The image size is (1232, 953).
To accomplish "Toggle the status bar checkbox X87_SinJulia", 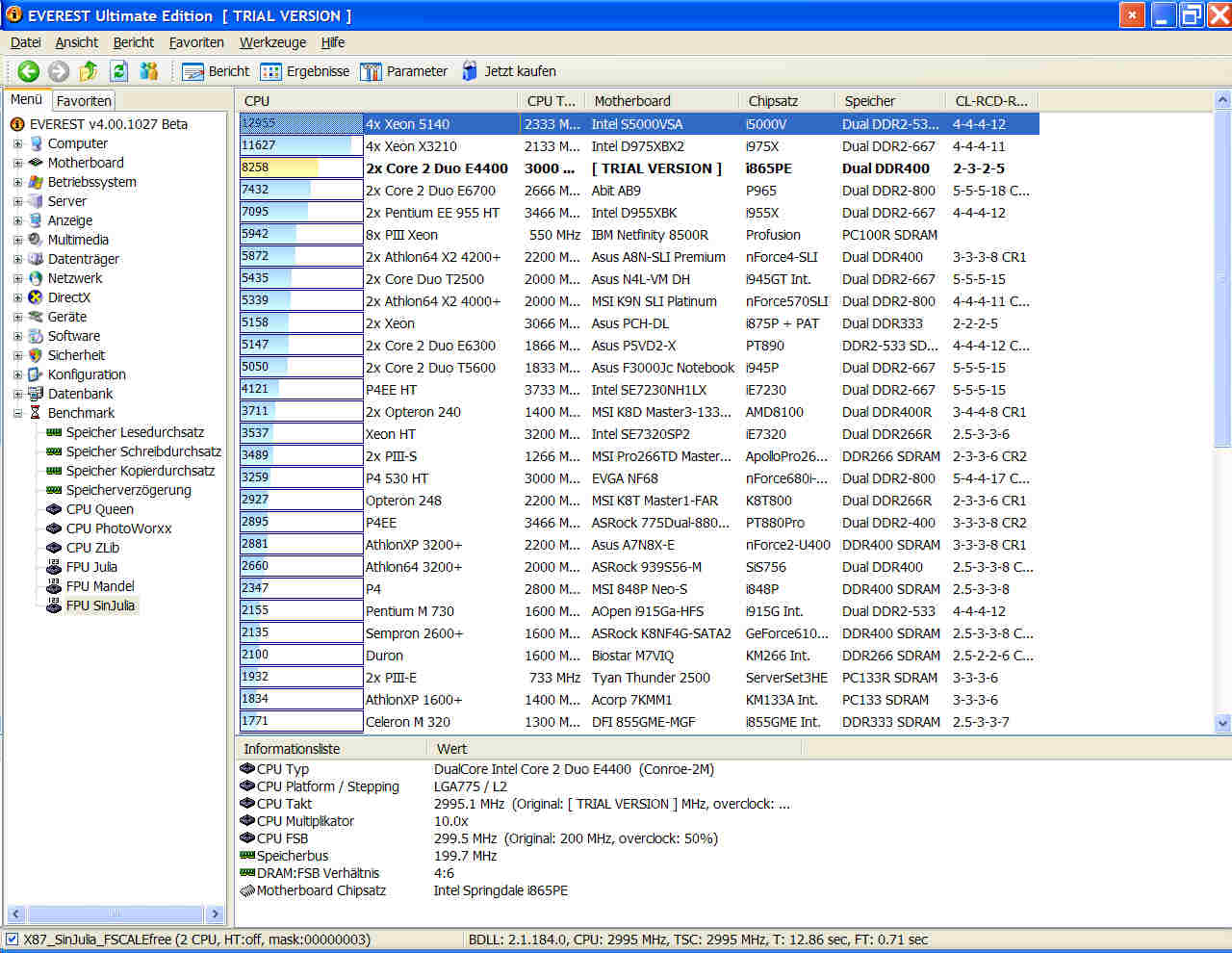I will [12, 939].
